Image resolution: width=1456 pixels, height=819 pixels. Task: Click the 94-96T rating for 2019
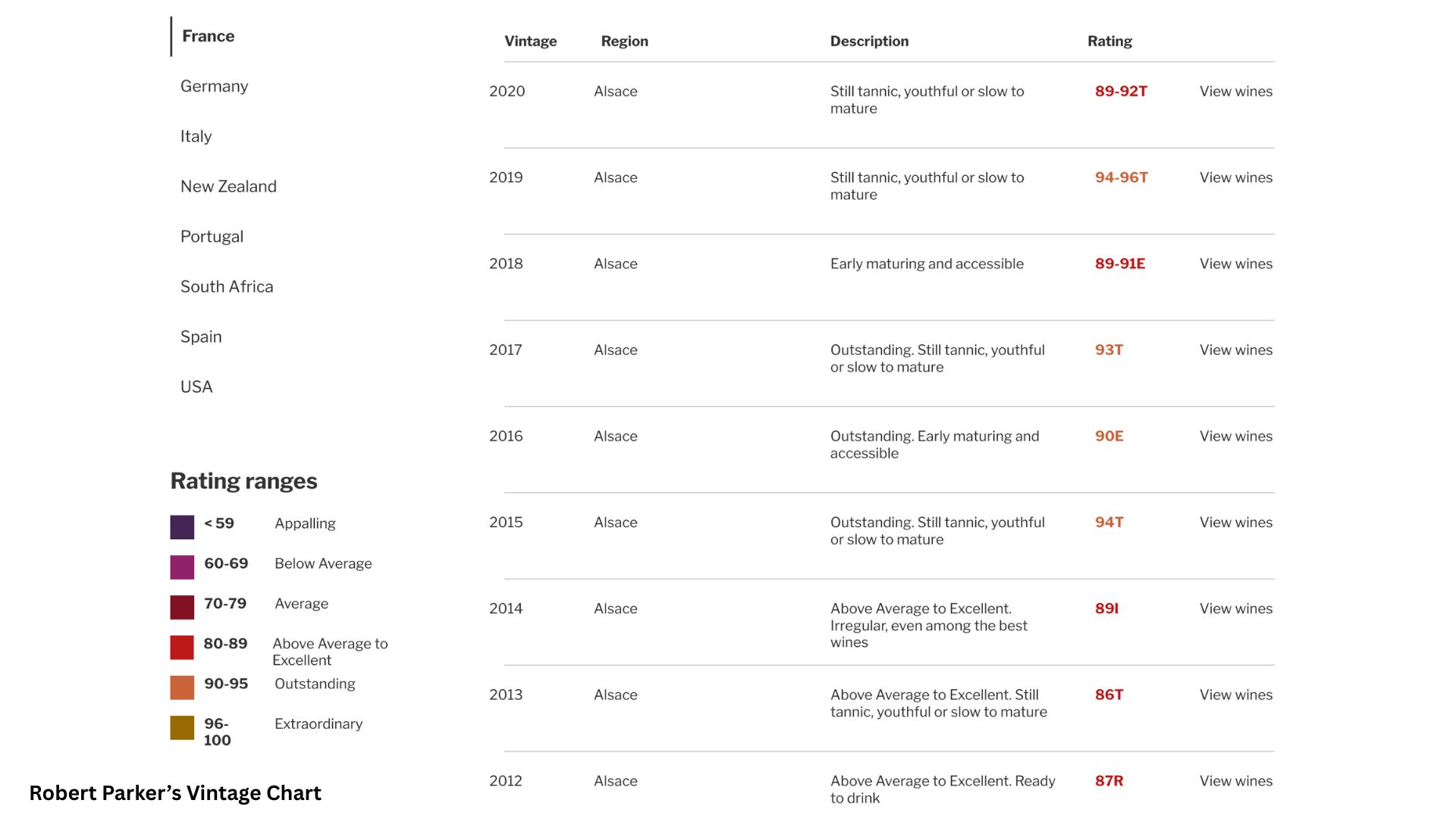(1121, 177)
